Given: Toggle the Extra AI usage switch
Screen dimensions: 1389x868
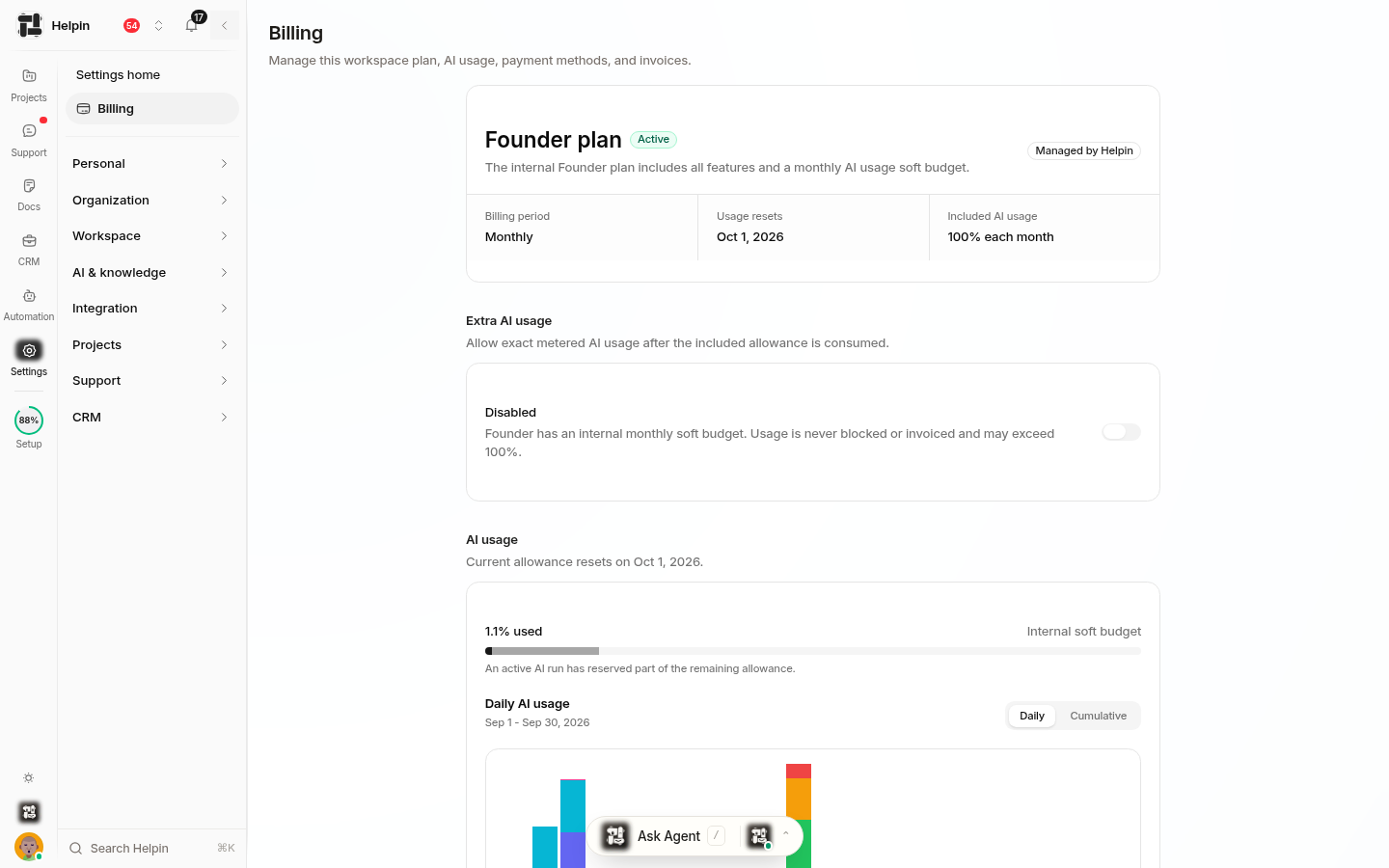Looking at the screenshot, I should coord(1121,432).
